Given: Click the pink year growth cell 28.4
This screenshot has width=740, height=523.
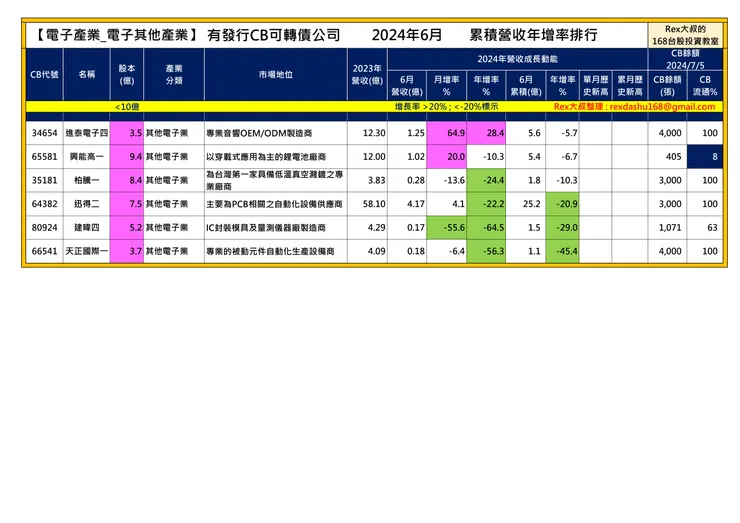Looking at the screenshot, I should pyautogui.click(x=486, y=133).
